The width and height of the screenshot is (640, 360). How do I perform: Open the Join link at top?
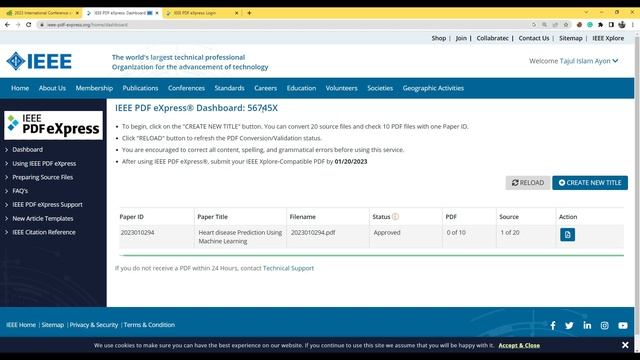(x=461, y=38)
